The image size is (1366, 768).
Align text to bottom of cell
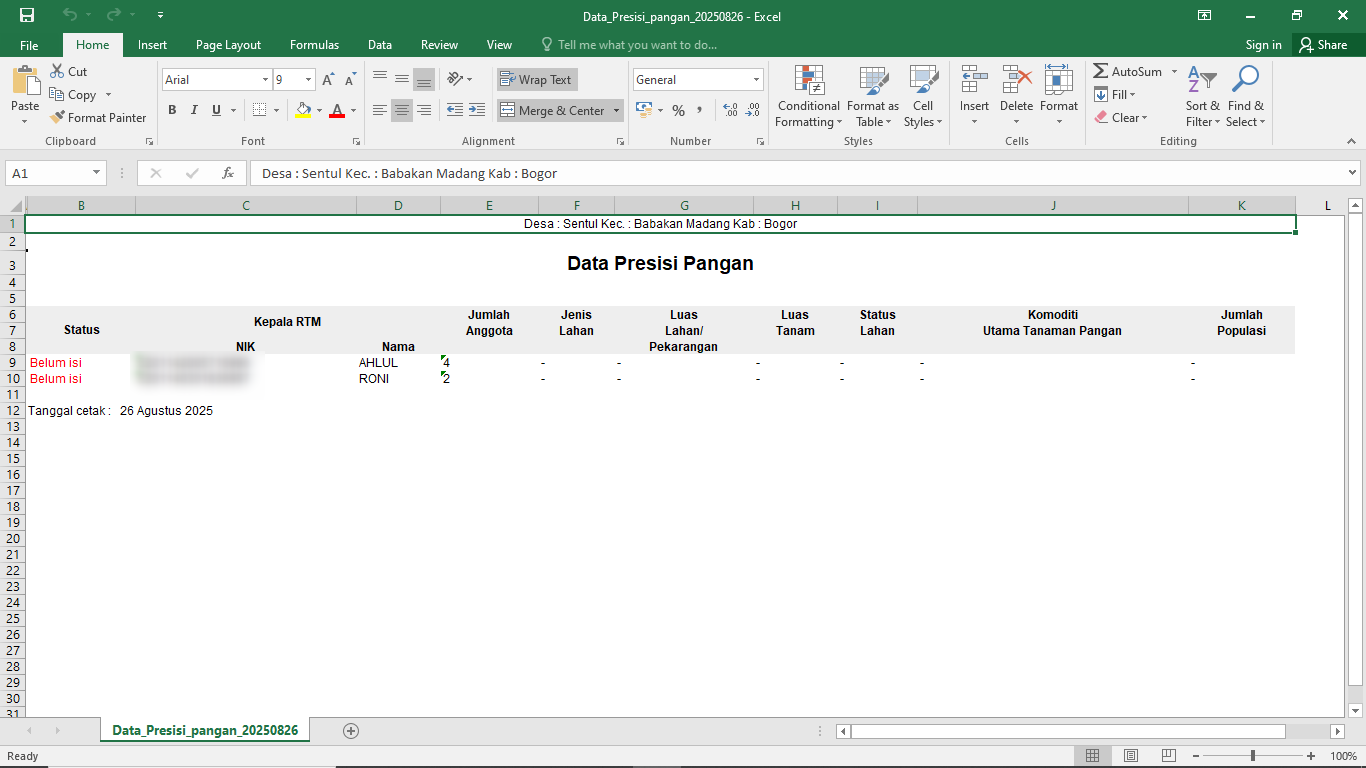pyautogui.click(x=424, y=79)
